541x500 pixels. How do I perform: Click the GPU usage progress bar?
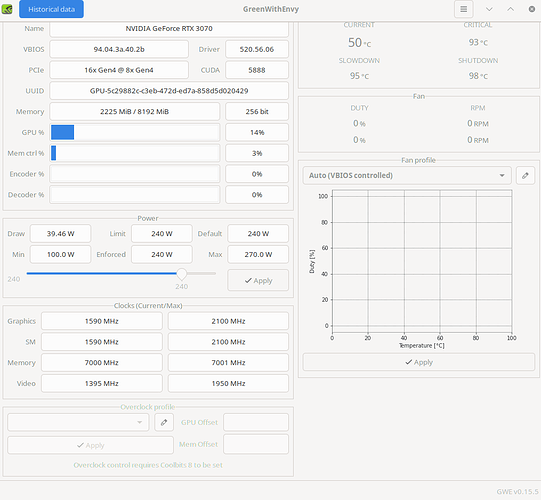(x=135, y=133)
